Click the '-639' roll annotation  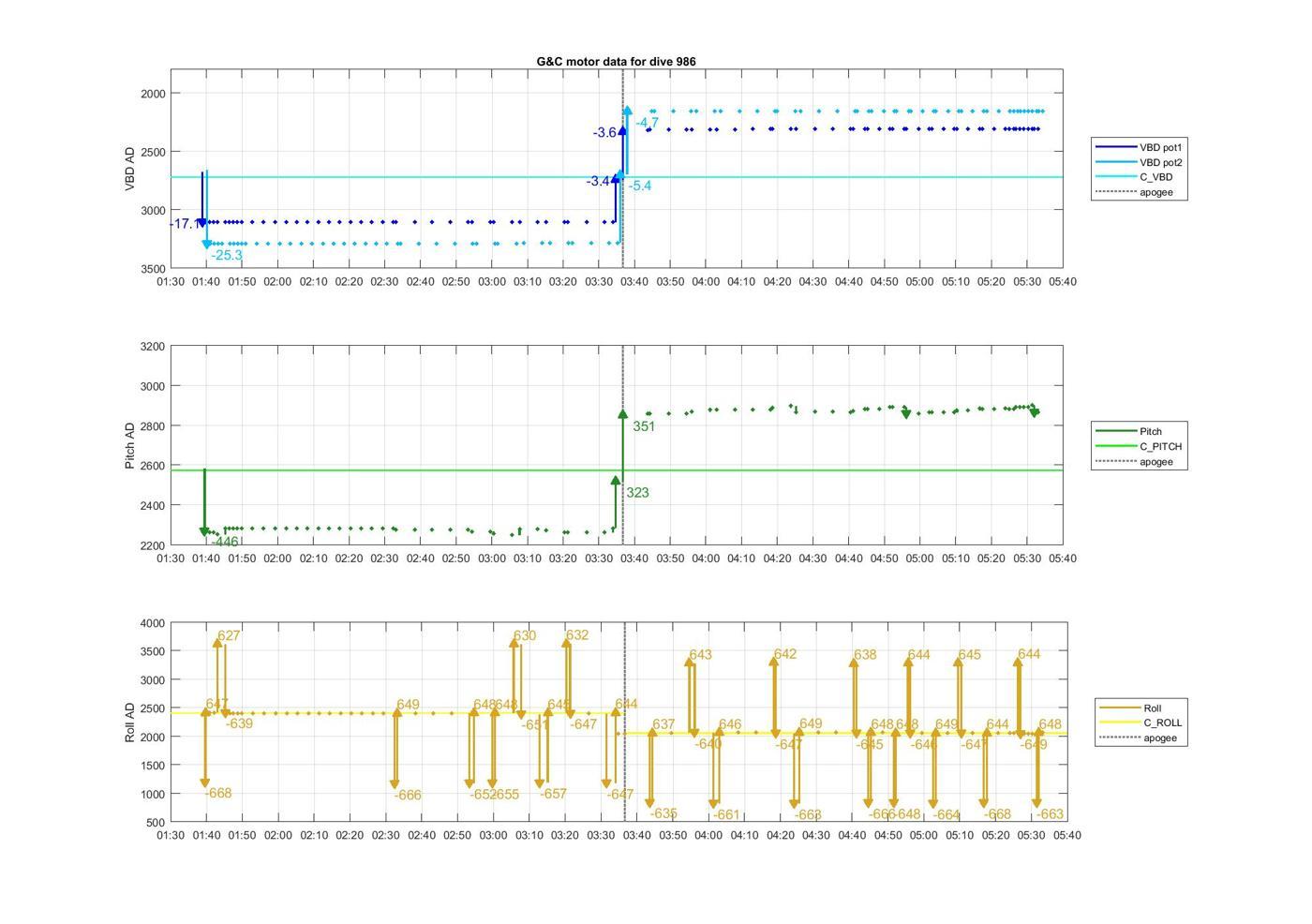pyautogui.click(x=240, y=723)
